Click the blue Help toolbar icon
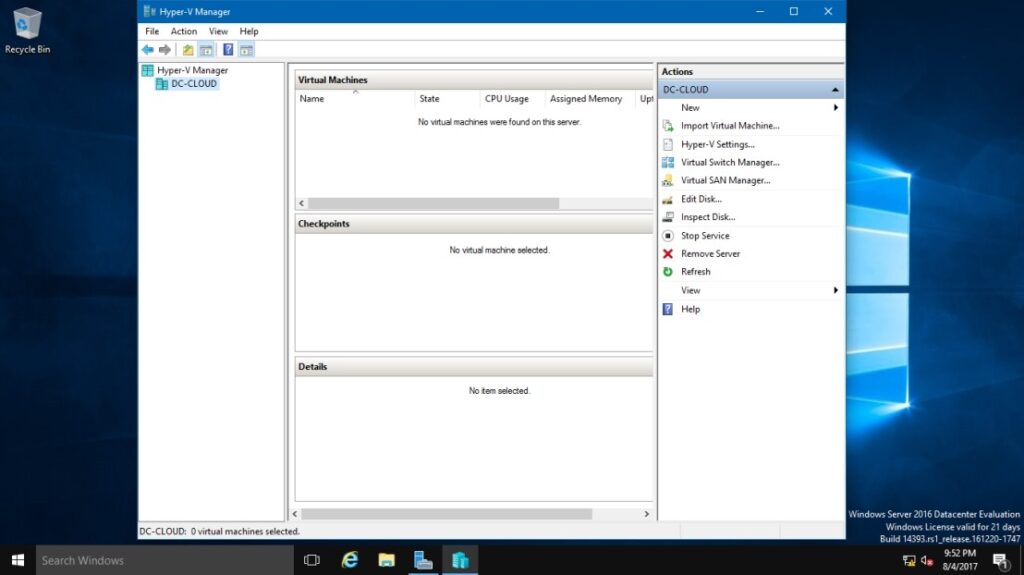This screenshot has height=575, width=1024. coord(228,50)
